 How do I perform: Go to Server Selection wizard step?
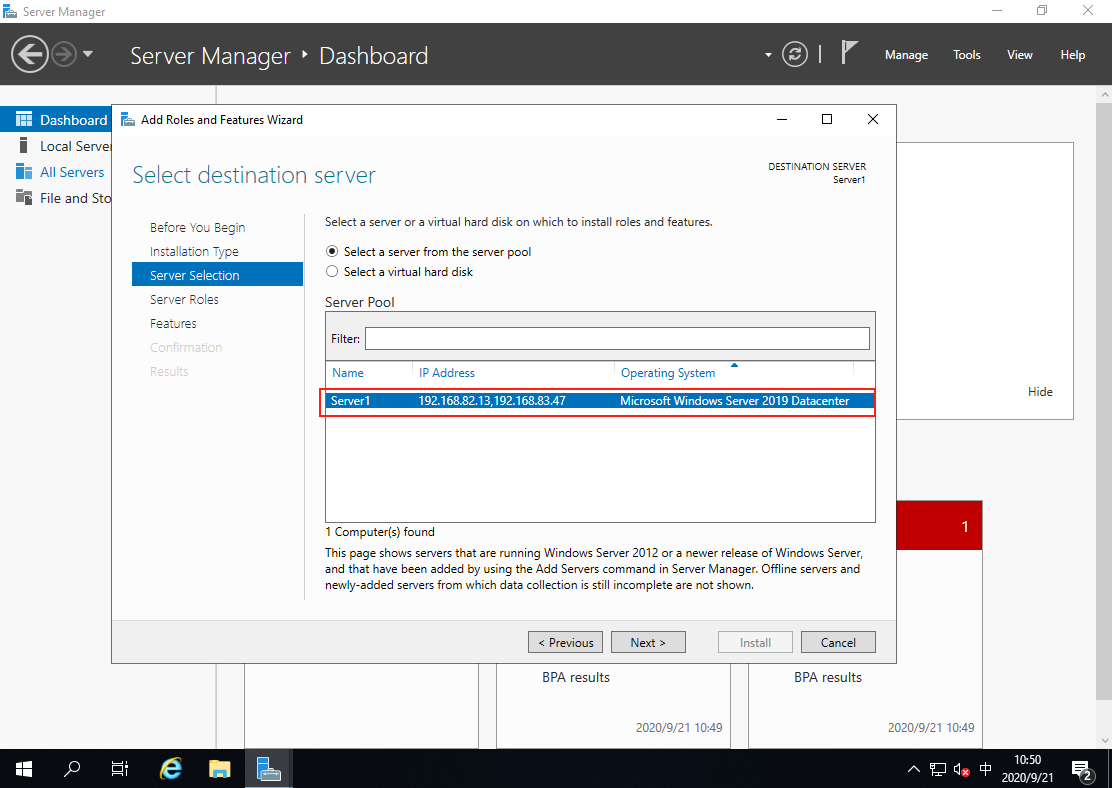217,274
